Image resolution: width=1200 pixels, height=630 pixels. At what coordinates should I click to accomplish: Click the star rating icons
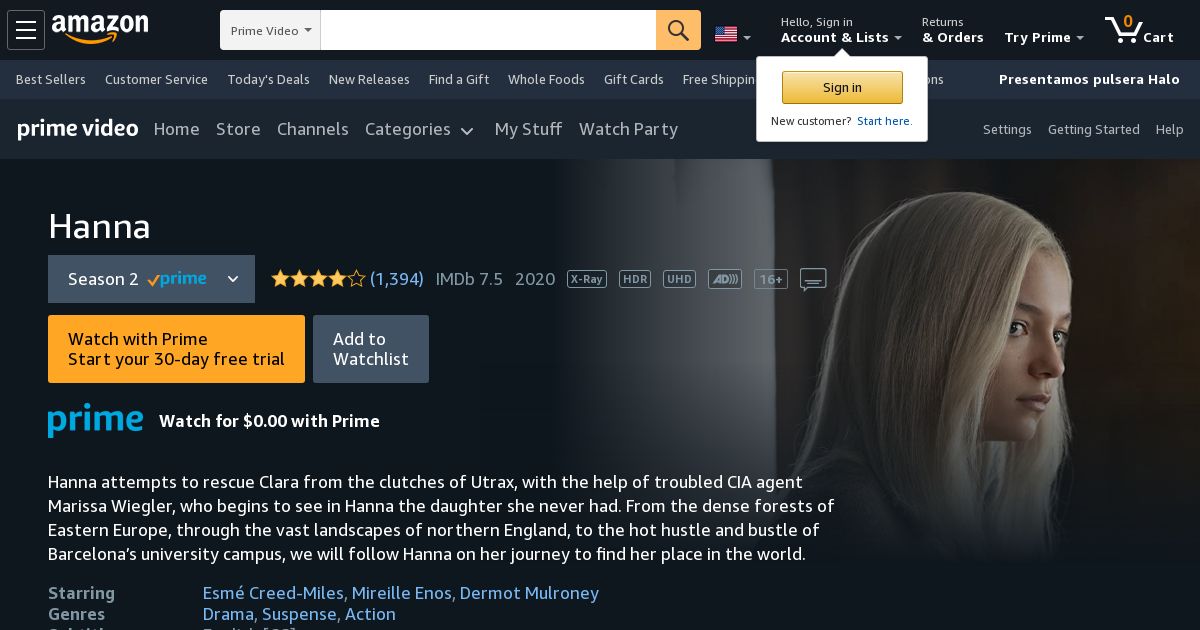(318, 279)
